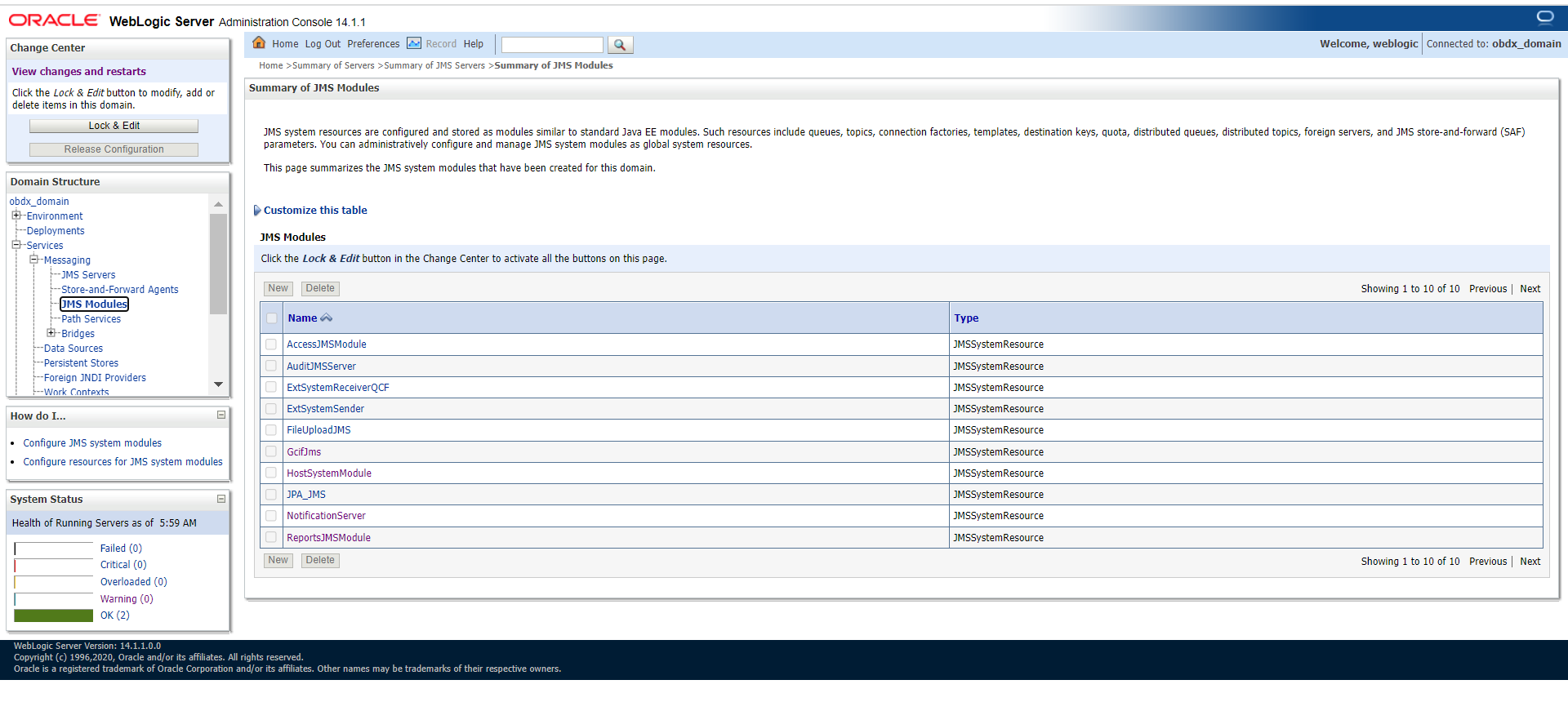Image resolution: width=1568 pixels, height=711 pixels.
Task: Select Persistent Stores tree item
Action: (x=81, y=363)
